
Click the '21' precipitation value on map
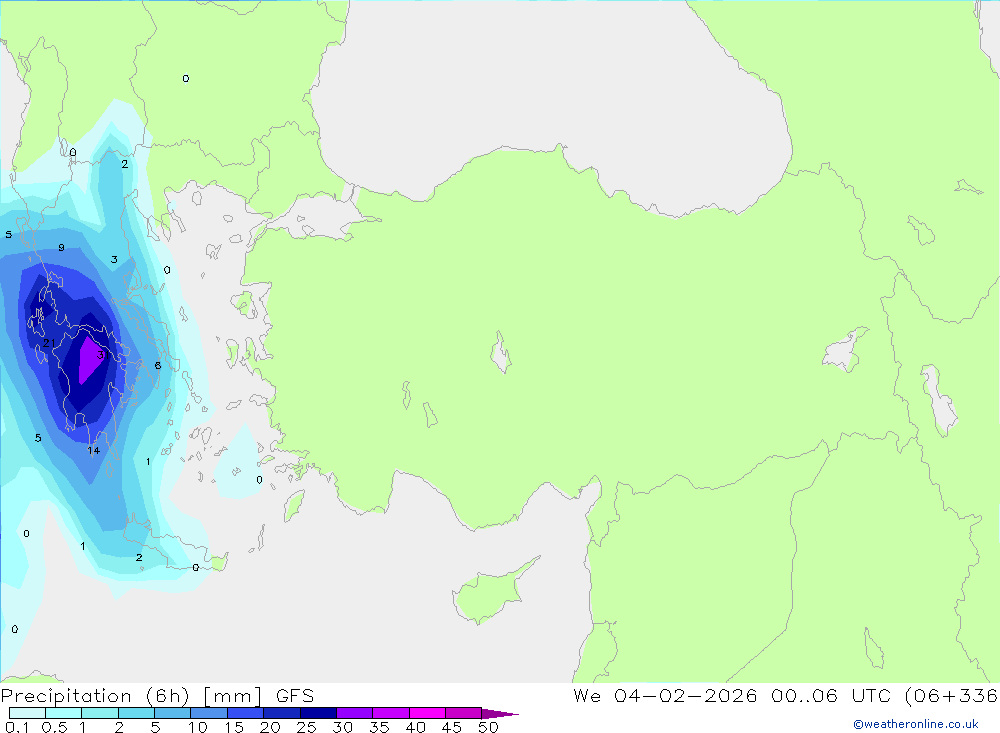tap(49, 343)
